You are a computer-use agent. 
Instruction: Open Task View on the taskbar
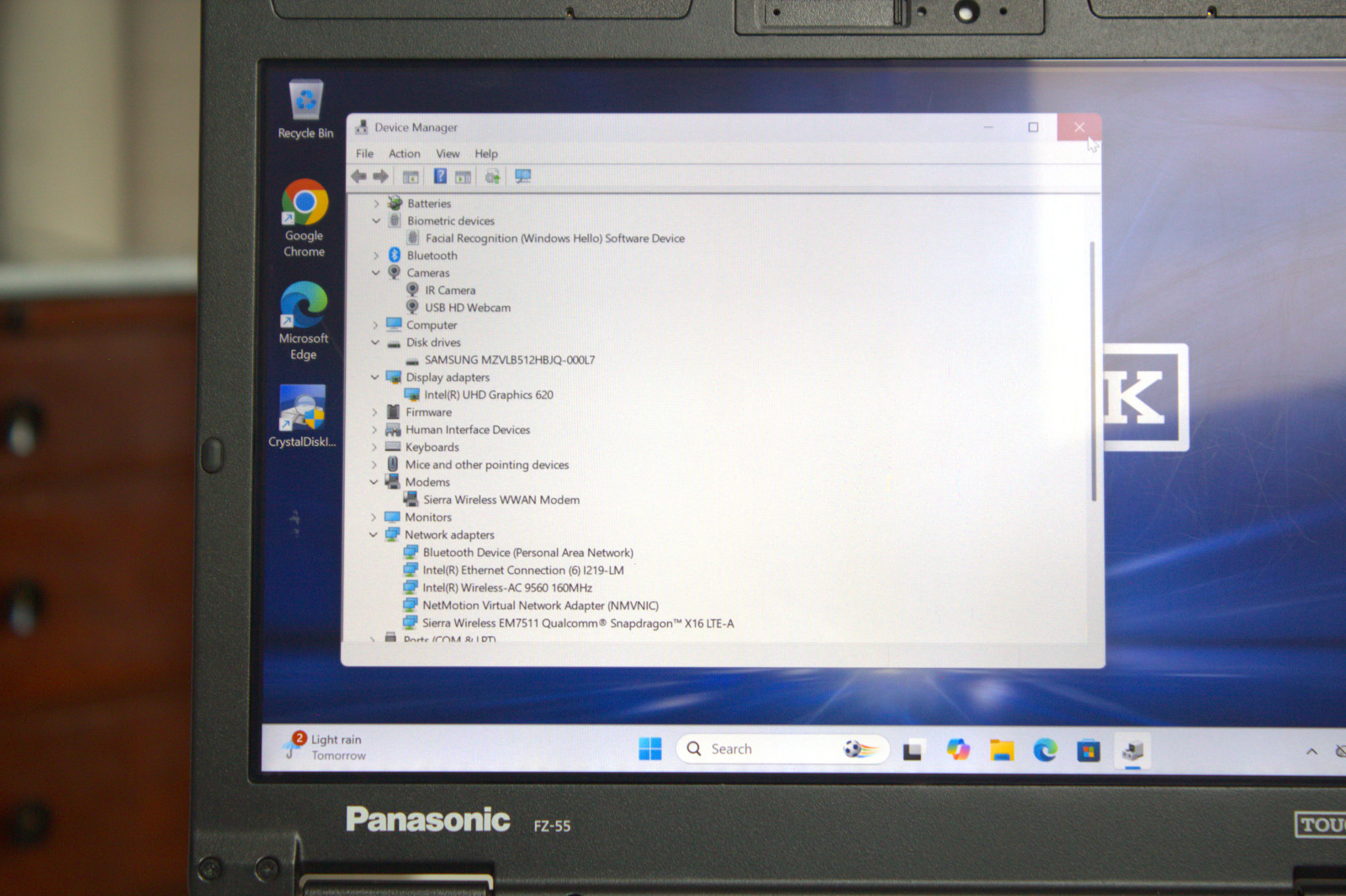(x=914, y=750)
